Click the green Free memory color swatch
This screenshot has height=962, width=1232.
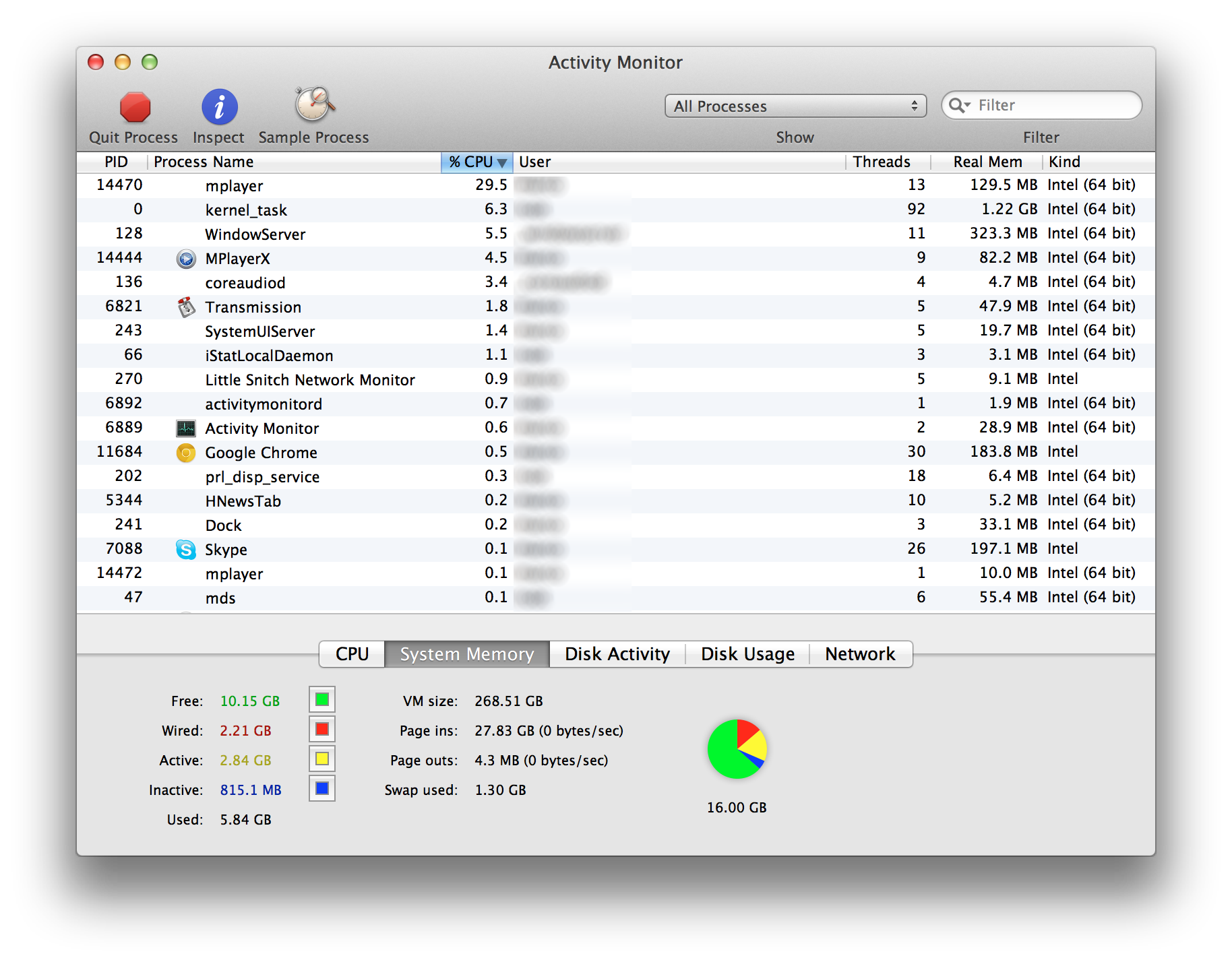click(322, 700)
